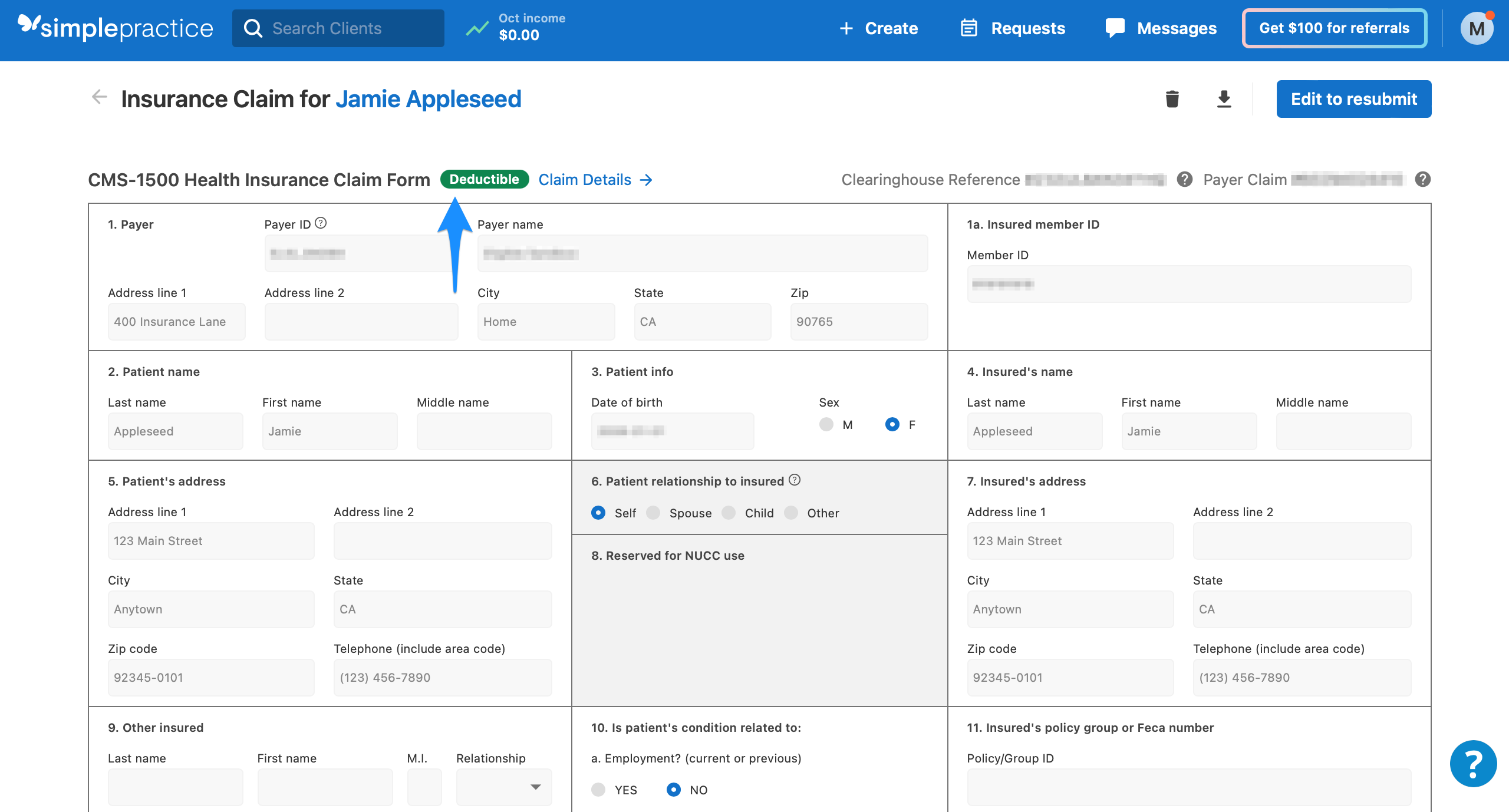Image resolution: width=1509 pixels, height=812 pixels.
Task: Click patient Last name field Appleseed
Action: click(x=176, y=431)
